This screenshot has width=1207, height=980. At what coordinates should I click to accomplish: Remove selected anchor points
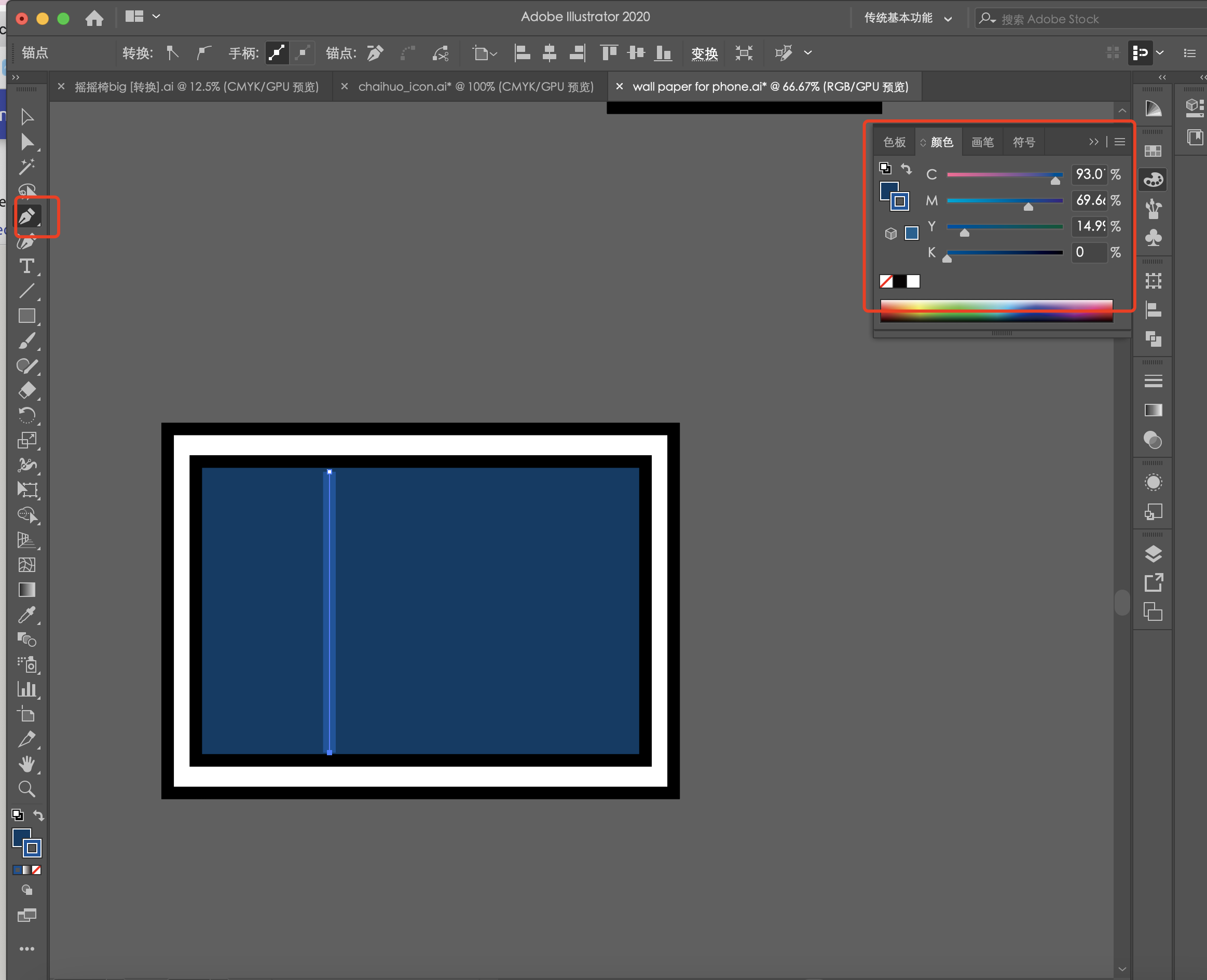(x=375, y=53)
